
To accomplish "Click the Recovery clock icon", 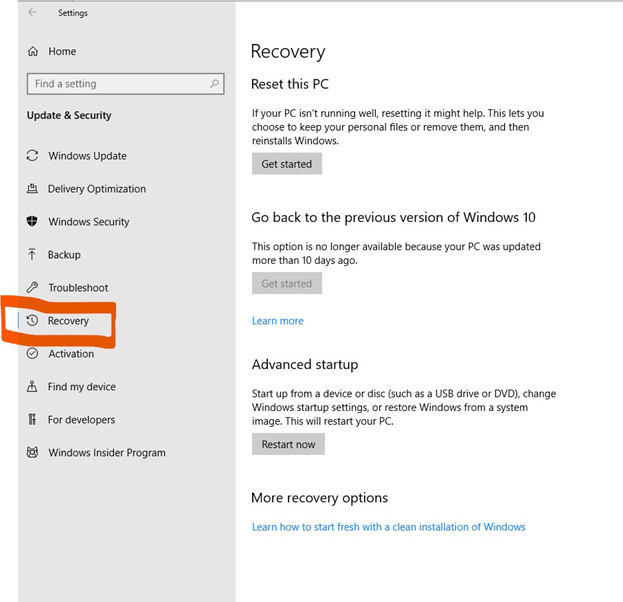I will pos(32,320).
